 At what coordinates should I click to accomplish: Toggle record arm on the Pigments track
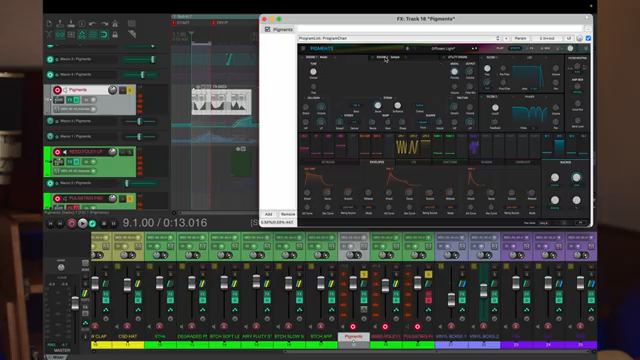(x=58, y=90)
